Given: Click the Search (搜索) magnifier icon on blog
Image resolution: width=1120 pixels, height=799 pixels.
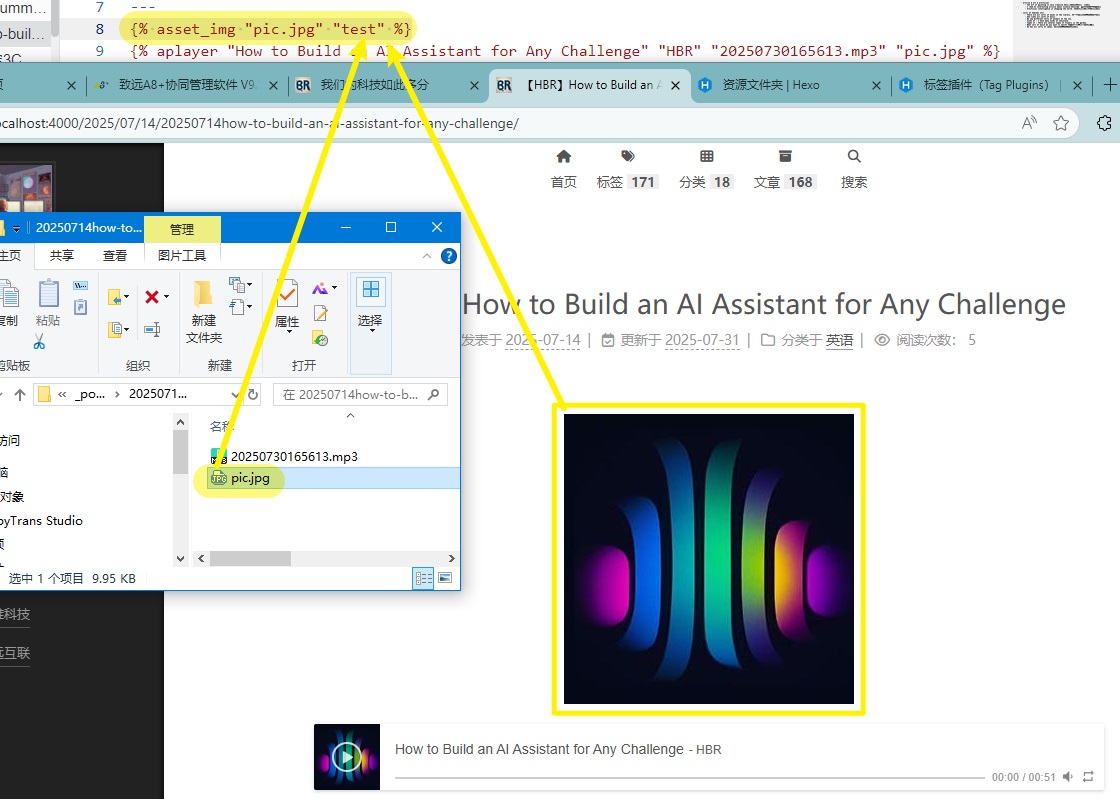Looking at the screenshot, I should click(x=854, y=156).
